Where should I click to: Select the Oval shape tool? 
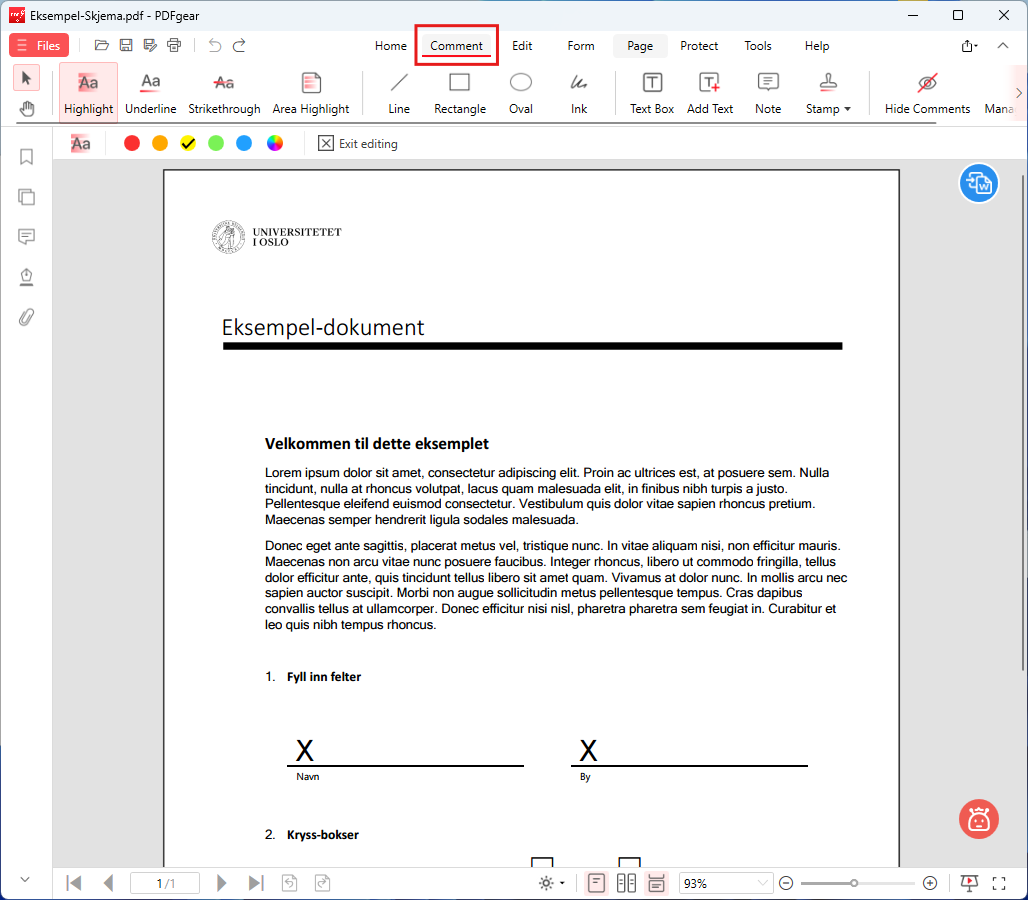pos(521,92)
